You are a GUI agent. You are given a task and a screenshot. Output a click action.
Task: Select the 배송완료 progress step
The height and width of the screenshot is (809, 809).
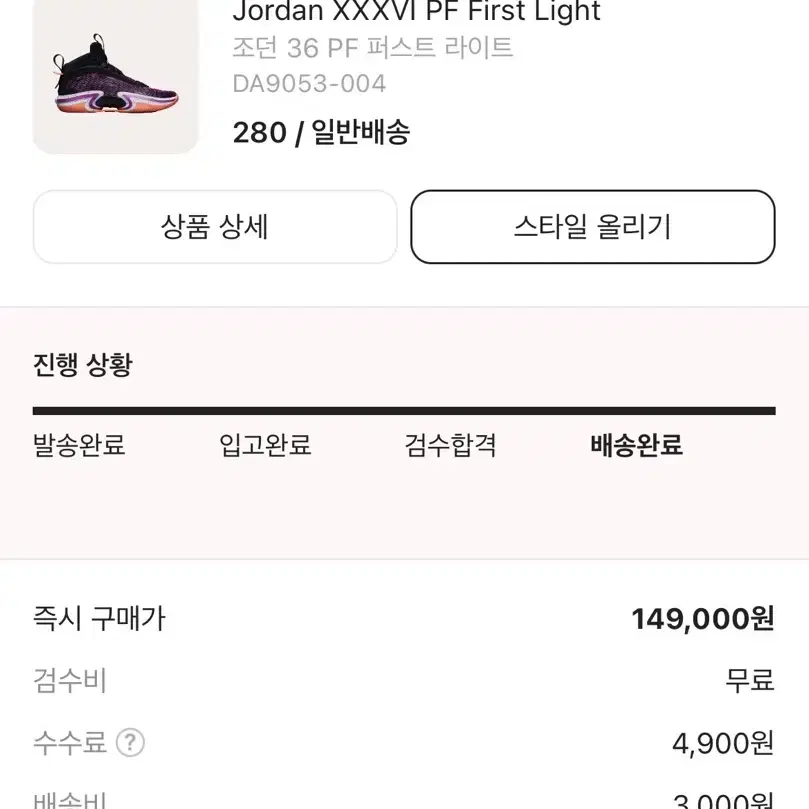[x=636, y=445]
